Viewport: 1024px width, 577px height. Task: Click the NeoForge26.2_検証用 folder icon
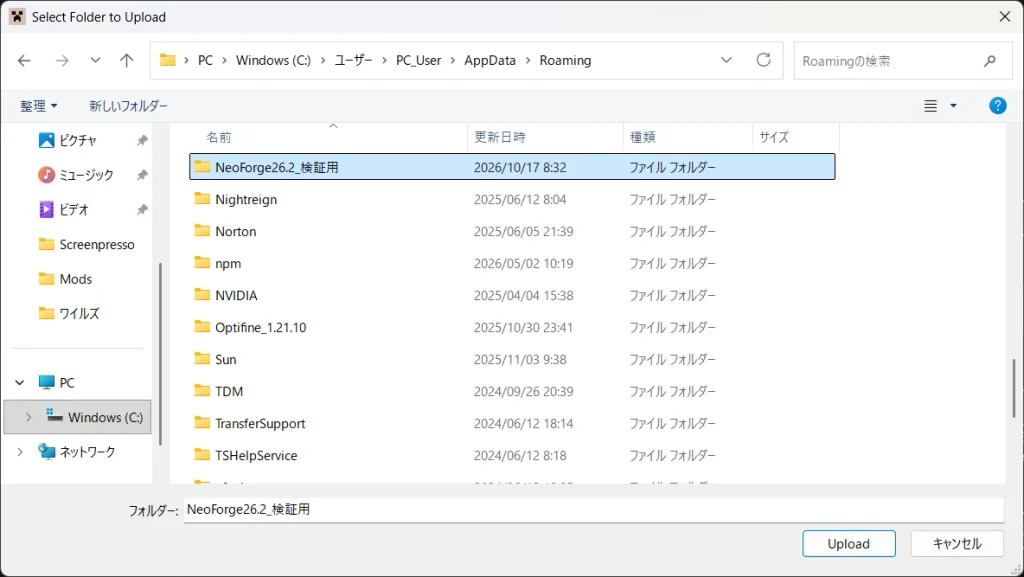(x=202, y=166)
